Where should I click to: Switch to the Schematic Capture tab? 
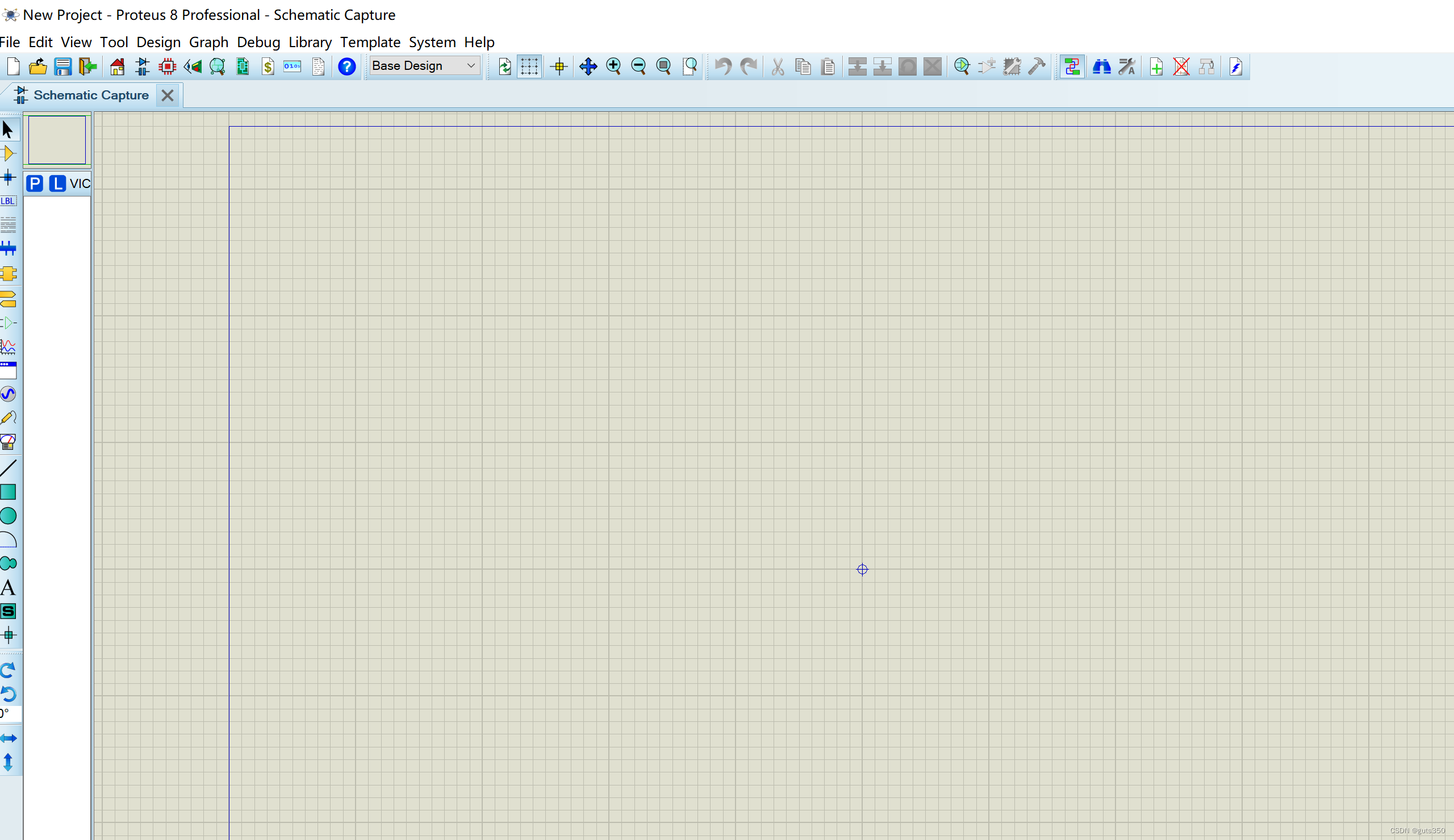90,95
